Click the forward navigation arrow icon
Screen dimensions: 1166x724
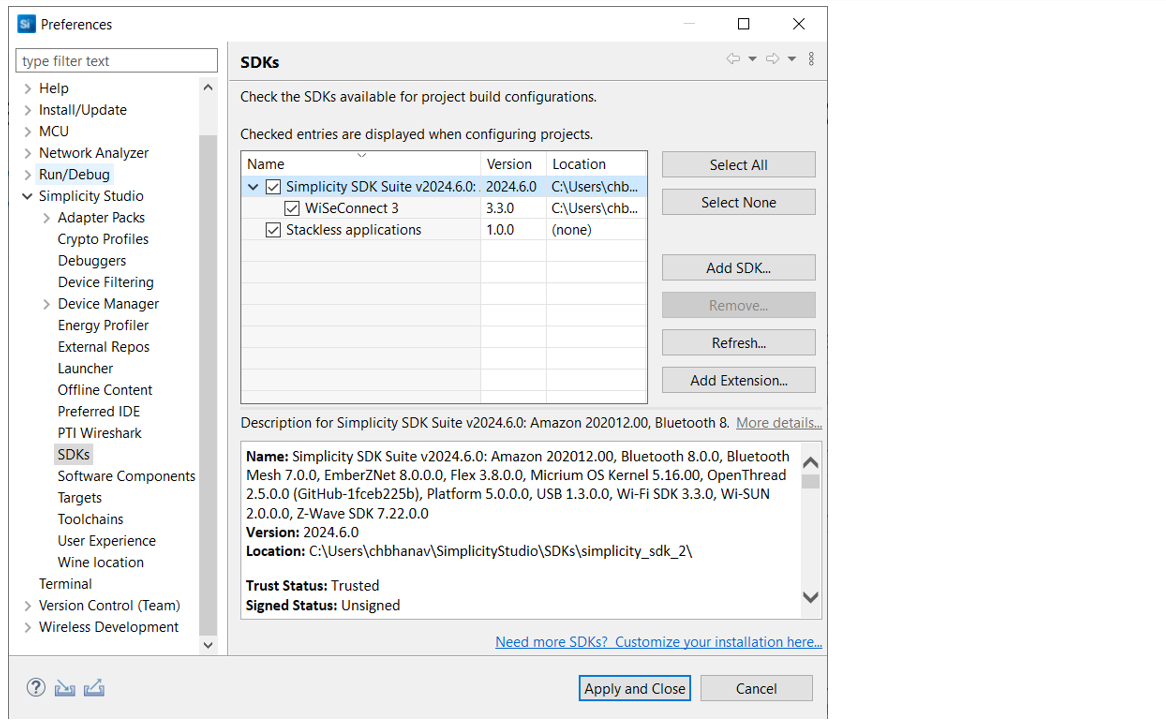772,59
